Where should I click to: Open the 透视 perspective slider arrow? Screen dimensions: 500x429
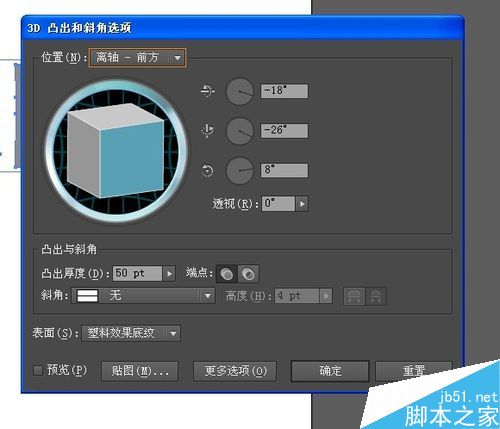coord(302,204)
